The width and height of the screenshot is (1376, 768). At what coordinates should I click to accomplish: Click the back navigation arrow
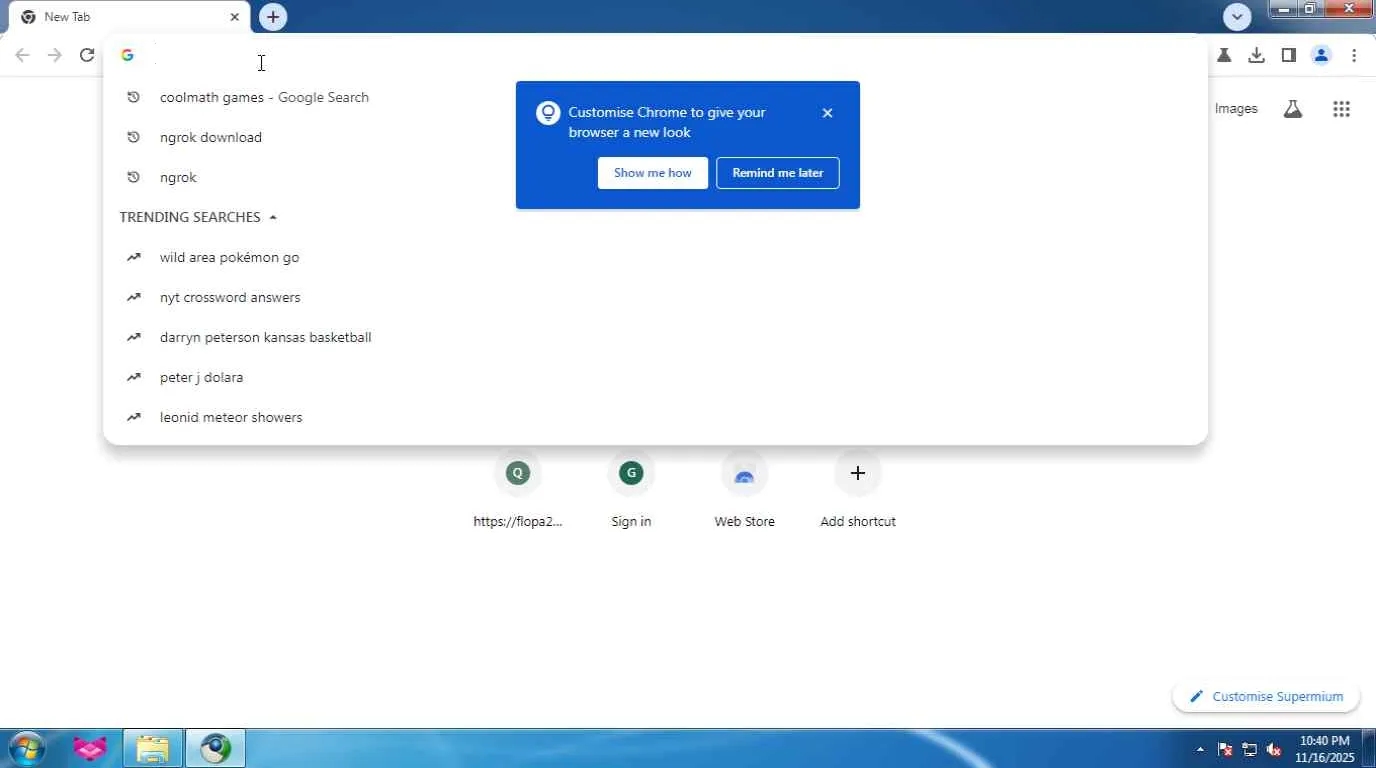(22, 56)
